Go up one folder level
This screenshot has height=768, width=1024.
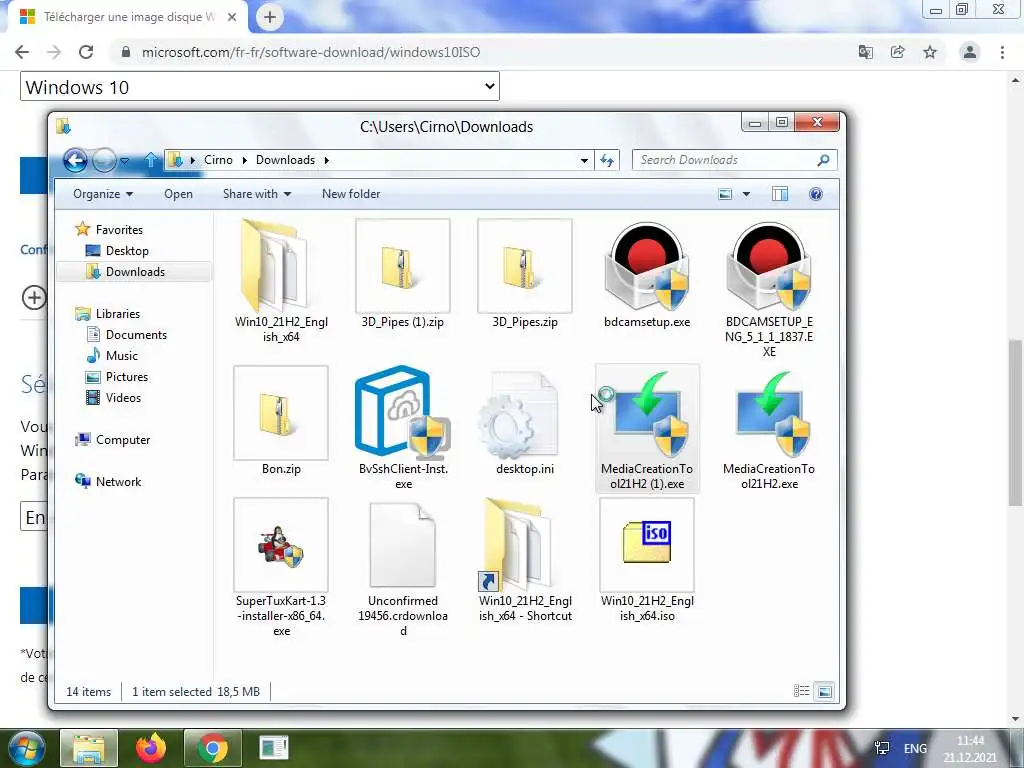pyautogui.click(x=151, y=160)
